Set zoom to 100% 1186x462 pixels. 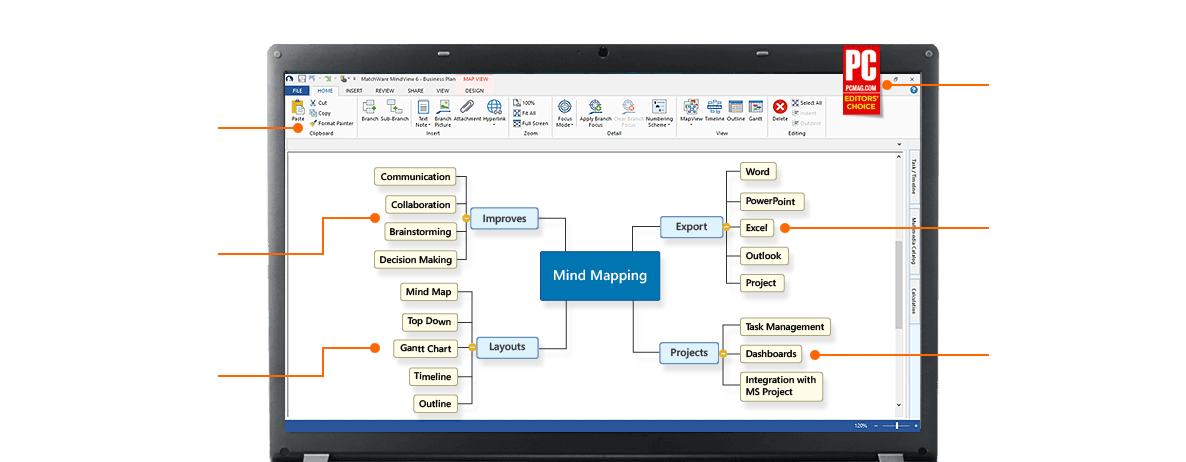point(523,103)
